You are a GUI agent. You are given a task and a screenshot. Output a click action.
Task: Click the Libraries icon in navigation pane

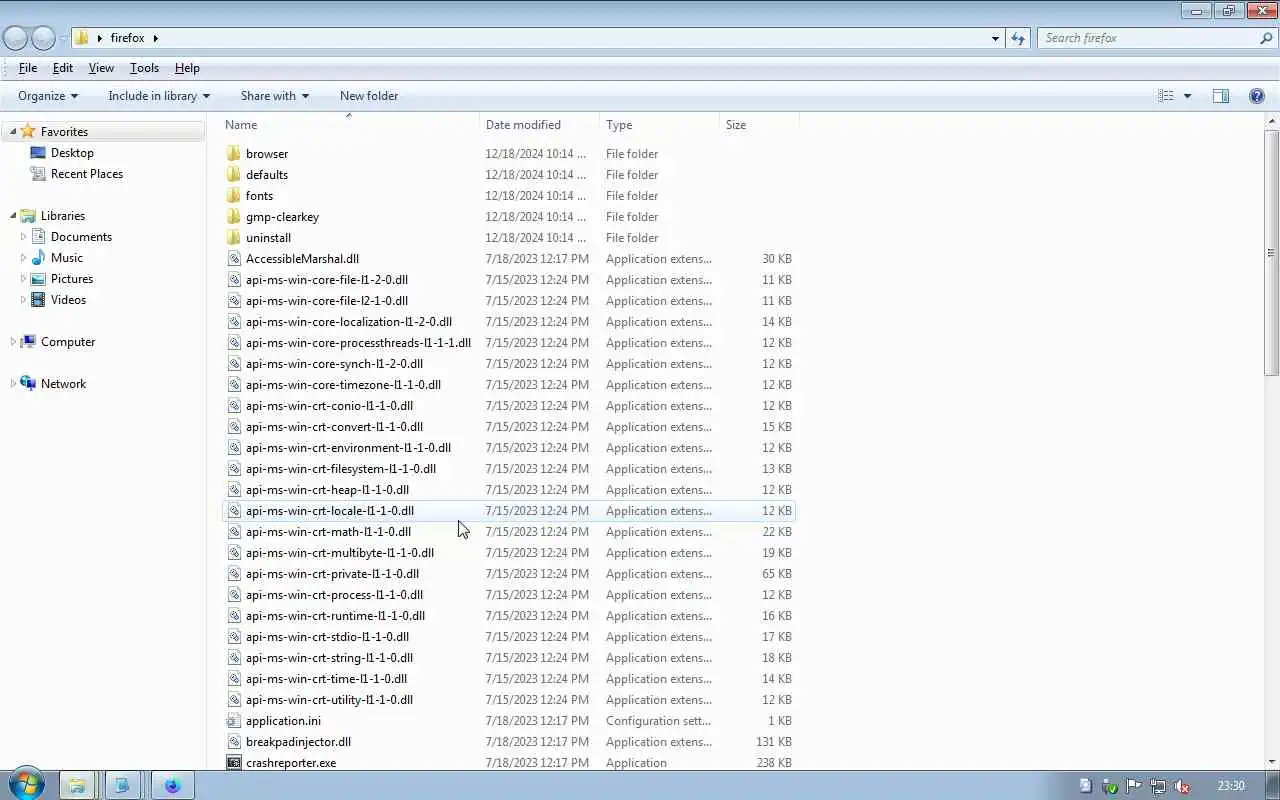[28, 215]
